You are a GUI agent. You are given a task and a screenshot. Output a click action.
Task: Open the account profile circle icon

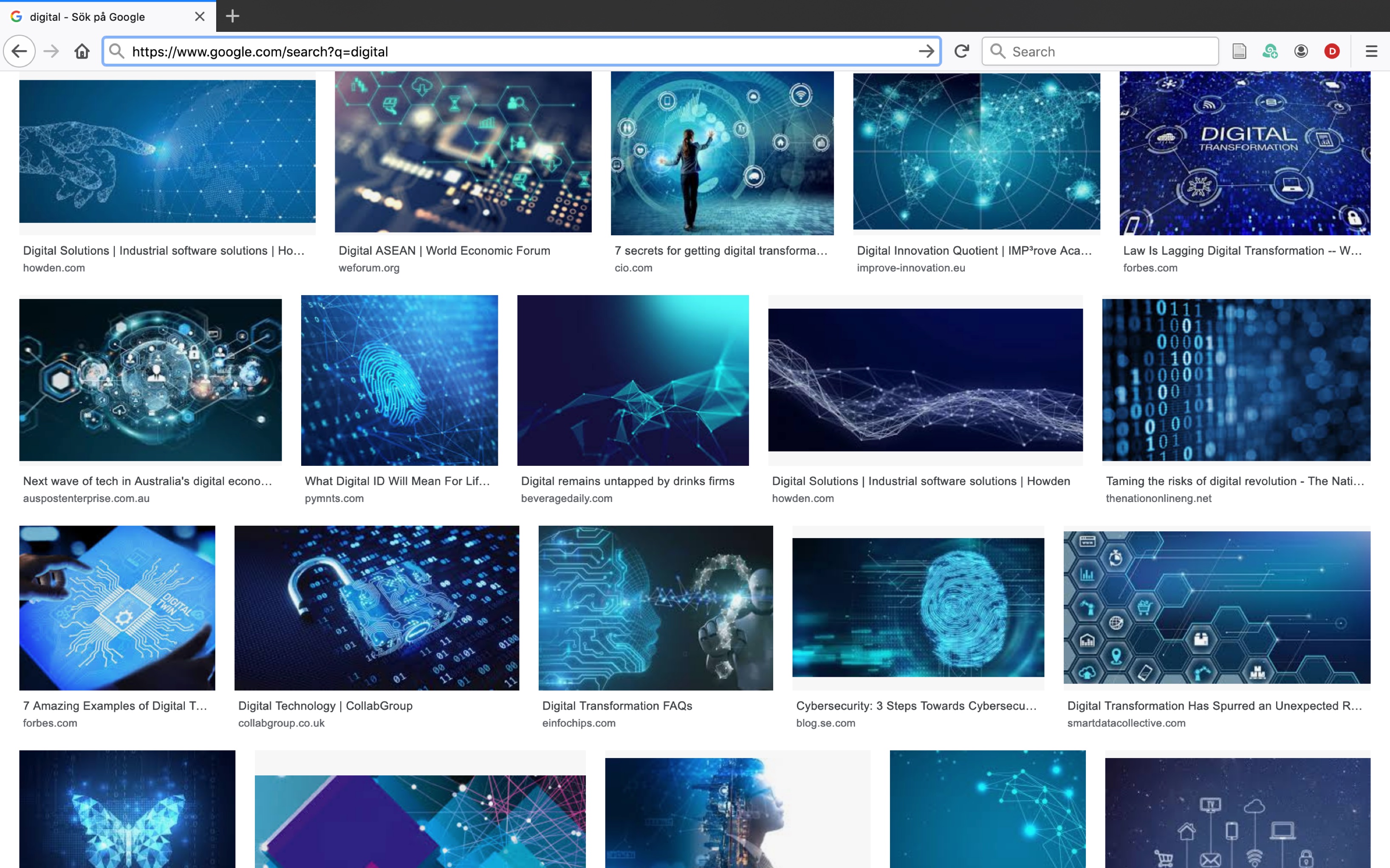point(1301,52)
